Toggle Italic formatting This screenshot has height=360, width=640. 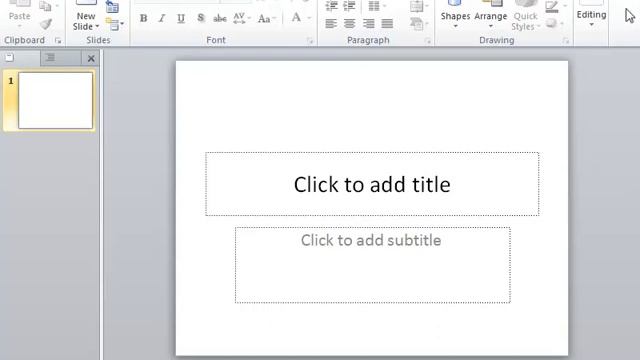coord(162,18)
